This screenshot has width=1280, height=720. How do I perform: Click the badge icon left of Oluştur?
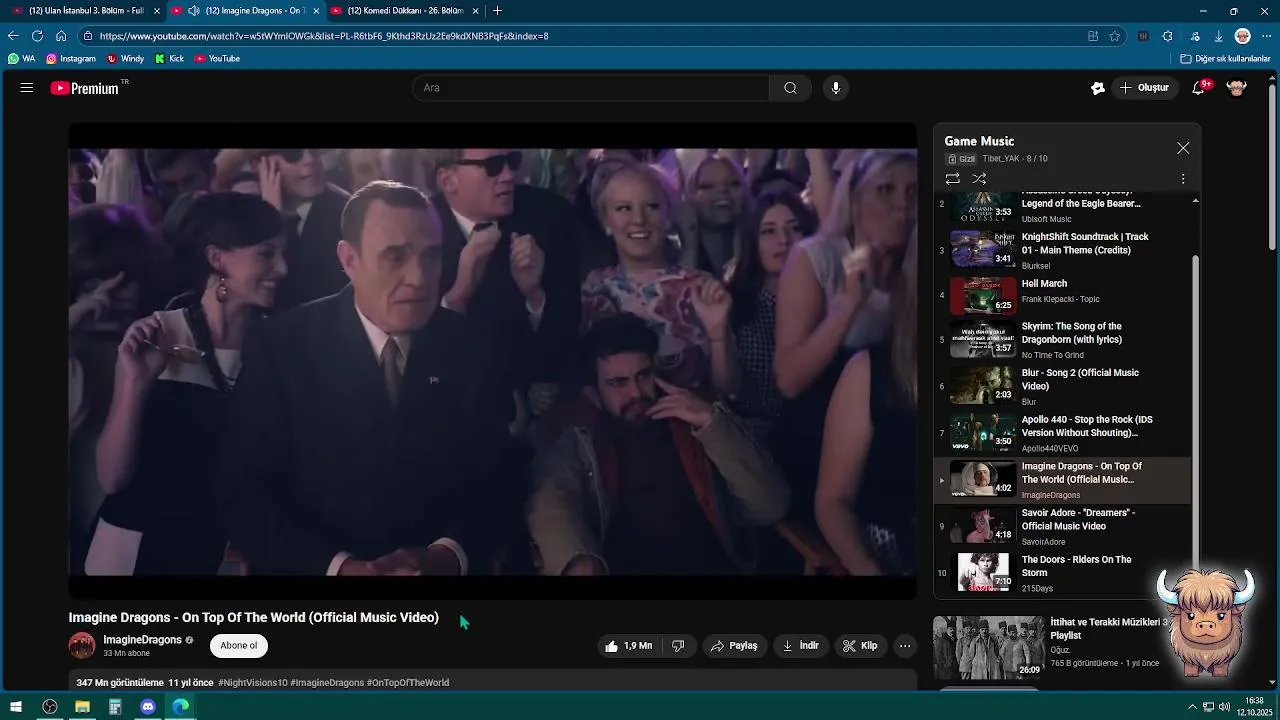point(1098,88)
